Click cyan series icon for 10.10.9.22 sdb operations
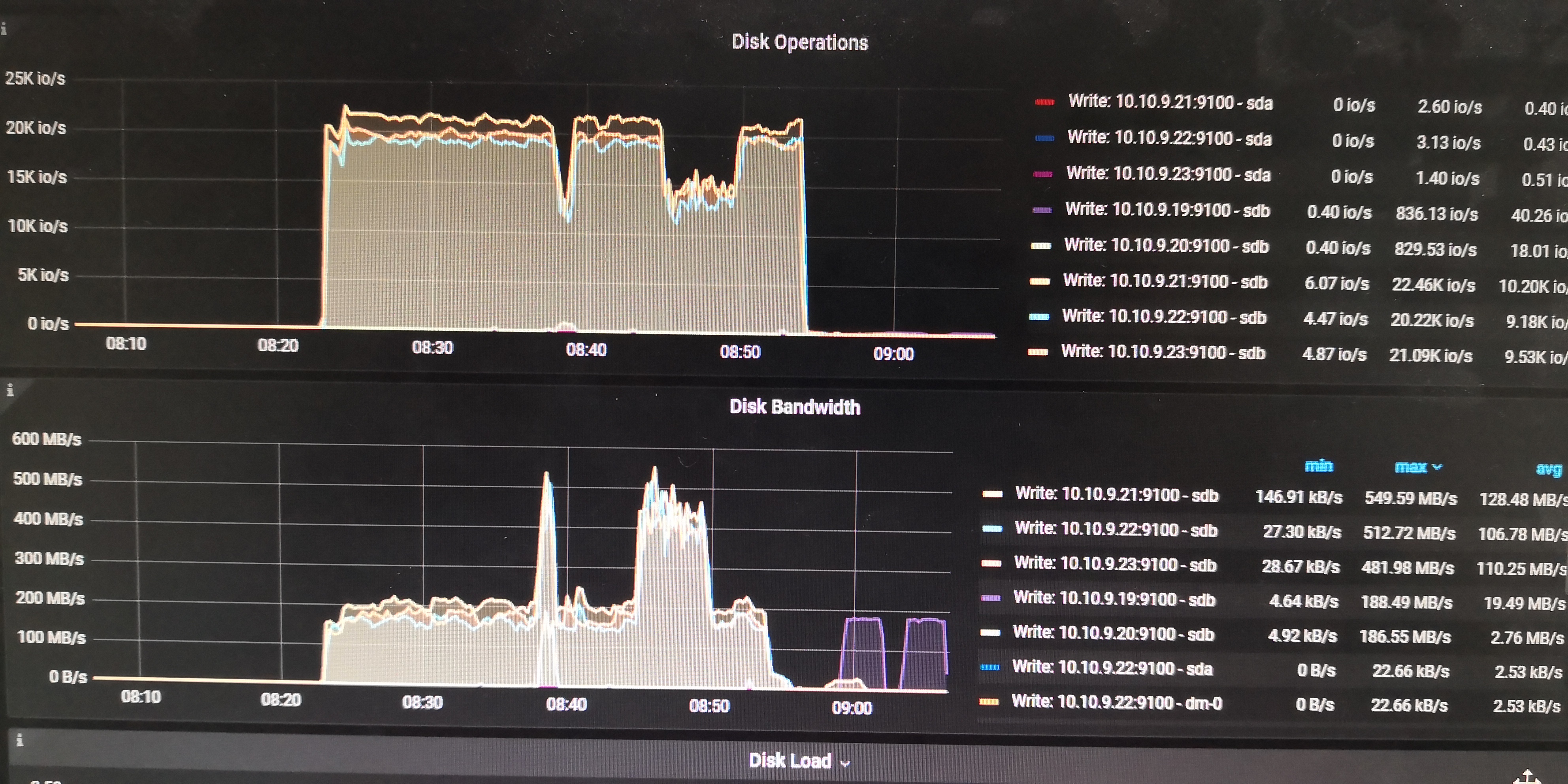 (x=1039, y=317)
